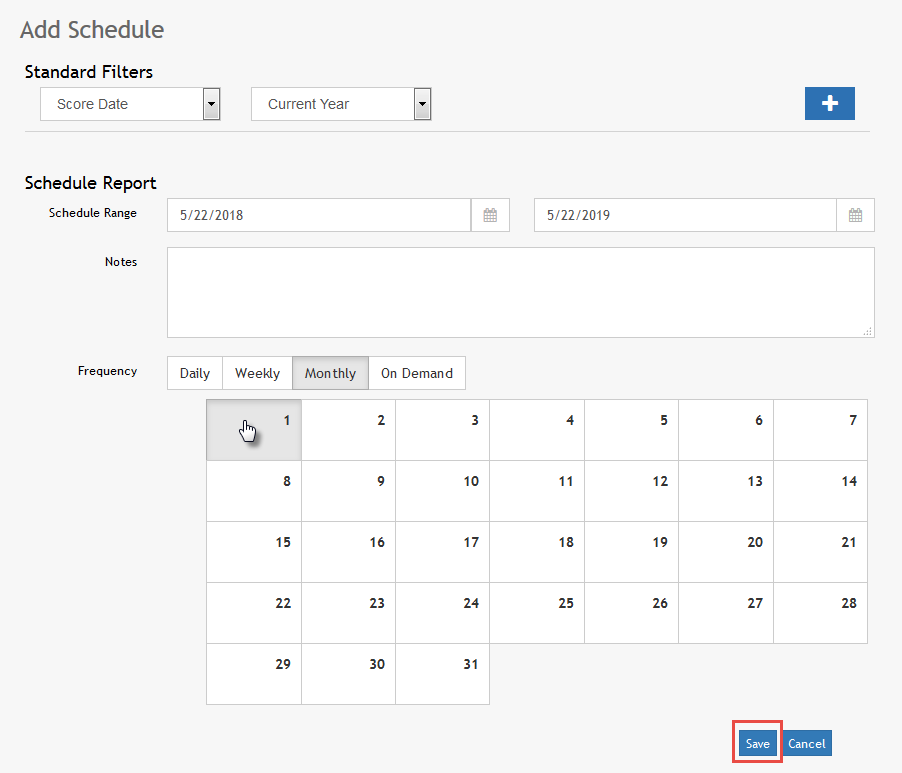Click the blue plus add filter button
Image resolution: width=902 pixels, height=773 pixels.
[x=829, y=104]
